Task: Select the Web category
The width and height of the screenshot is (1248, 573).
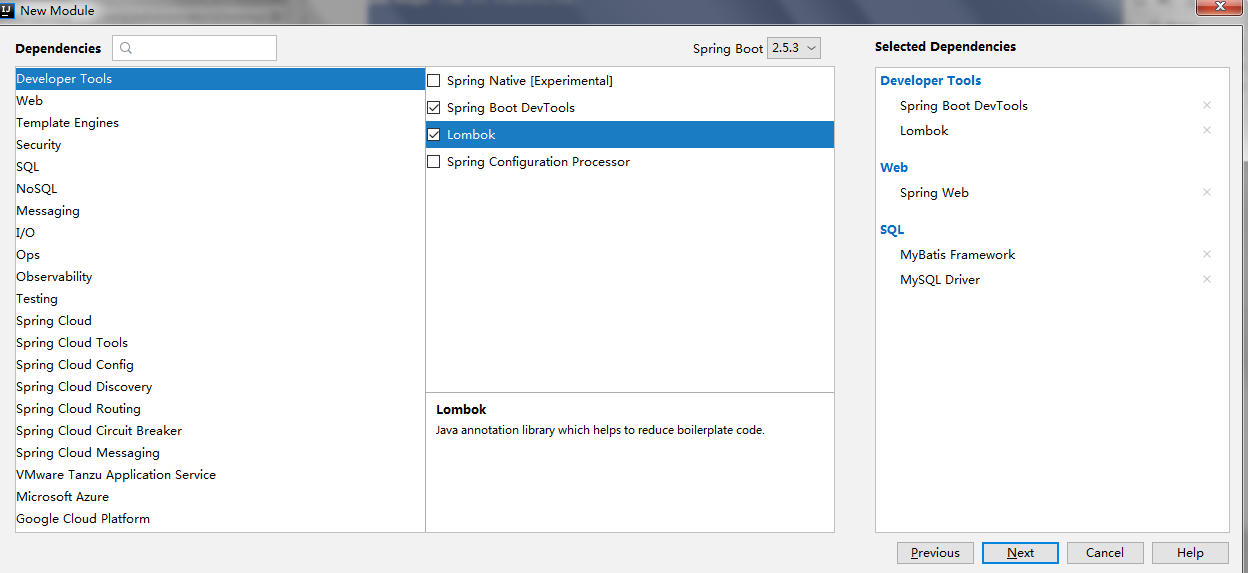Action: pyautogui.click(x=220, y=101)
